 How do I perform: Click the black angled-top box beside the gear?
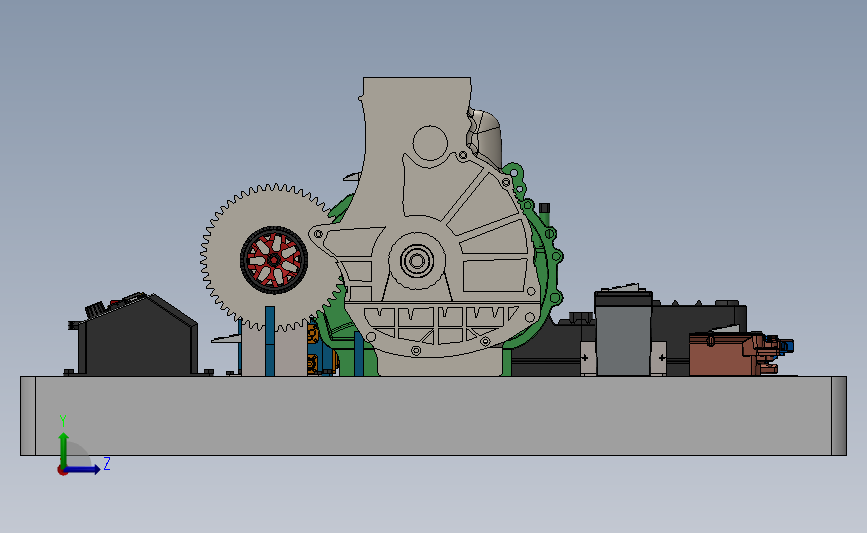[x=138, y=337]
